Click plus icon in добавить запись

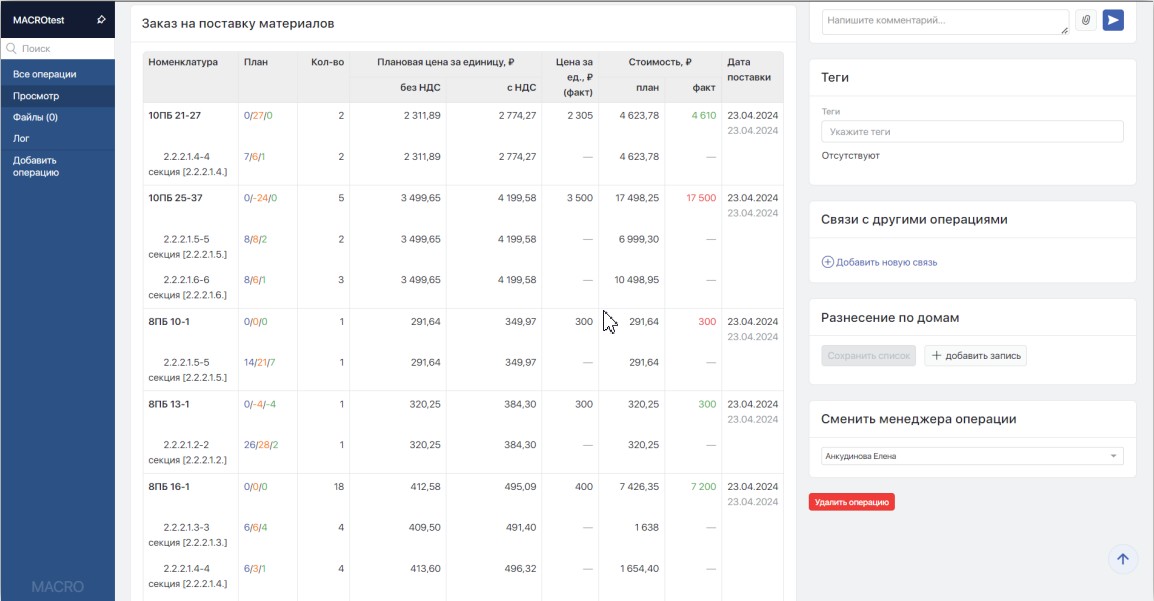point(937,356)
